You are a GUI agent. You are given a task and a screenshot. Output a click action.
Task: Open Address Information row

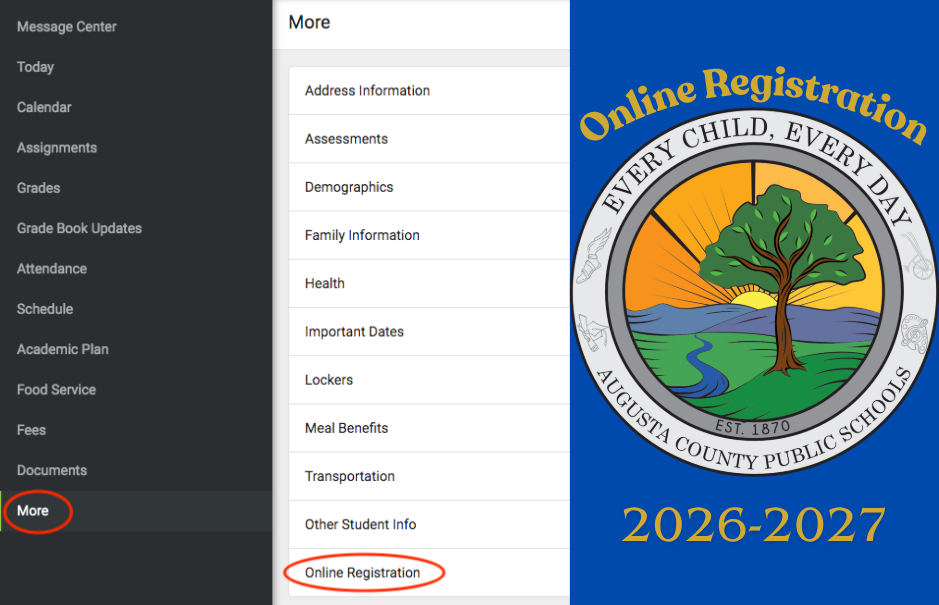coord(429,90)
